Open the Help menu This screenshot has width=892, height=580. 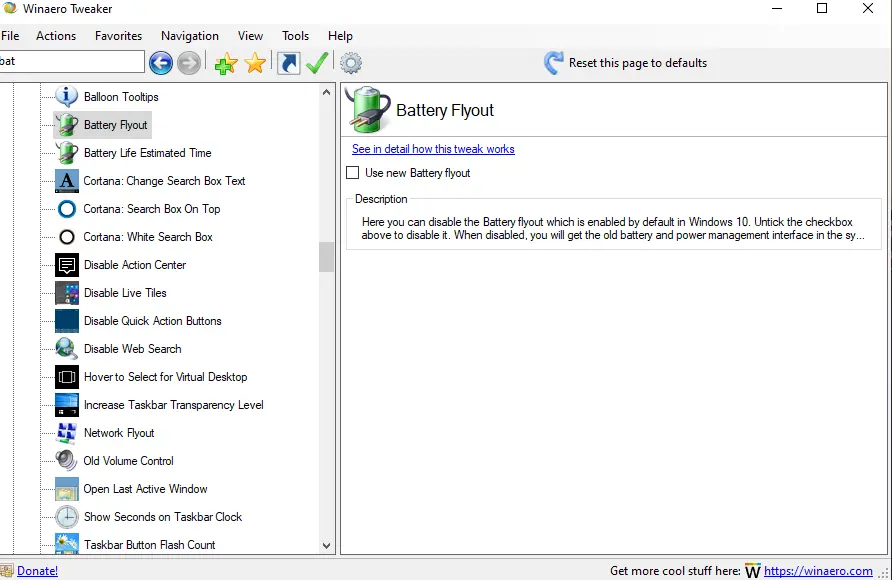pyautogui.click(x=340, y=35)
